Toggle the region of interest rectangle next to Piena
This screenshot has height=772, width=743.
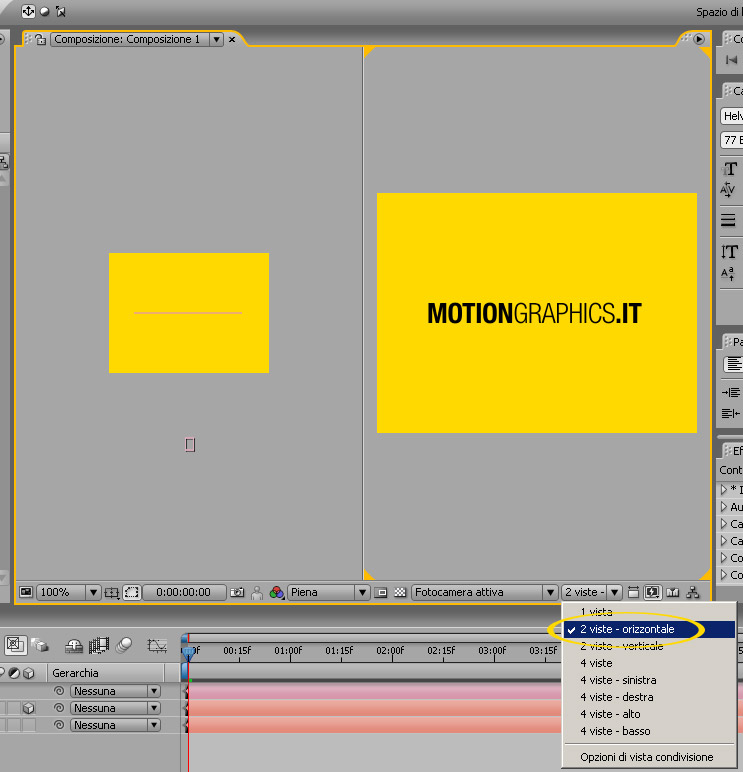click(381, 593)
